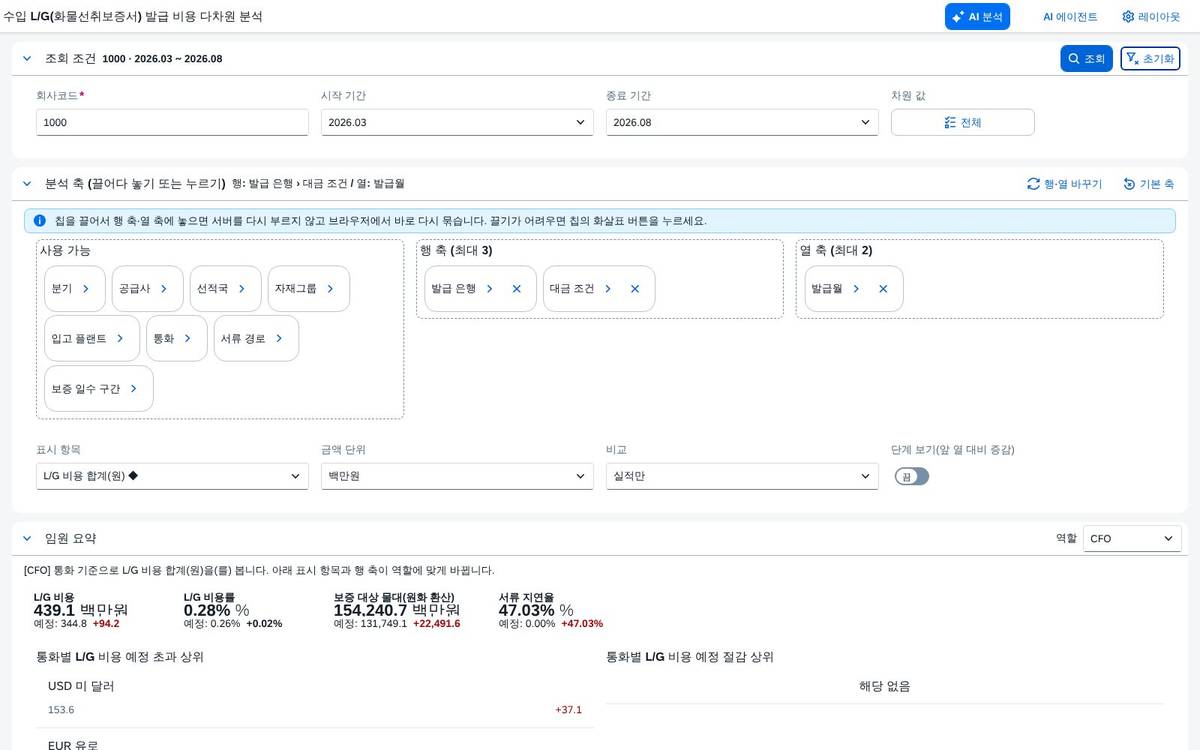Image resolution: width=1200 pixels, height=750 pixels.
Task: Click the arrow on the 선적국 chip
Action: (x=242, y=288)
